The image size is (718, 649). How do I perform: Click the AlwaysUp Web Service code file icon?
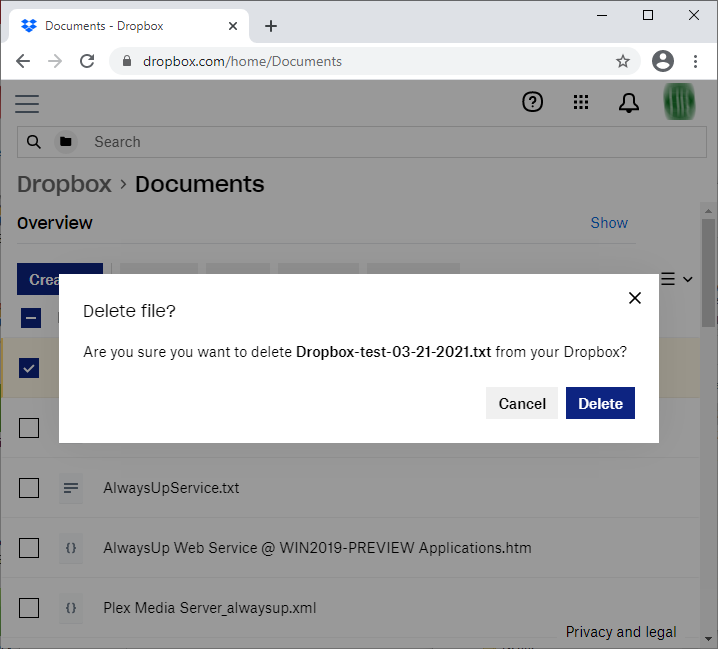(x=71, y=548)
